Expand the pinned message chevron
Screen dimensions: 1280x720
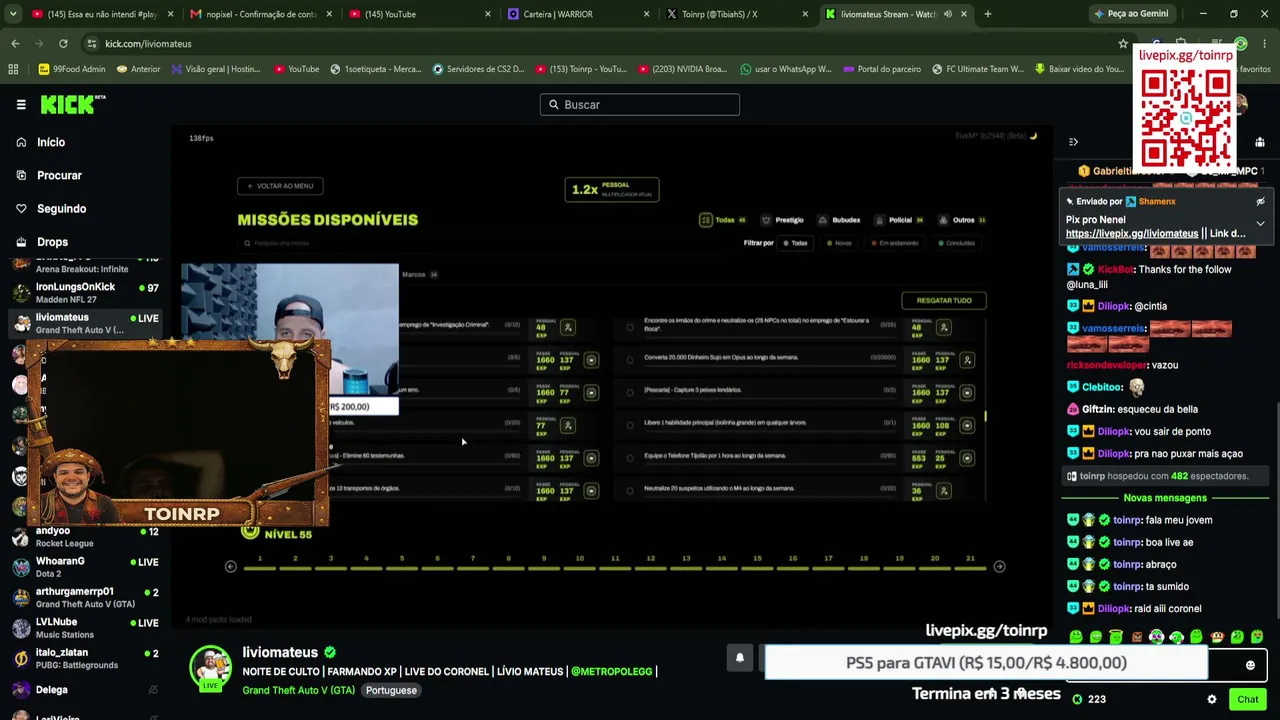(x=1260, y=224)
